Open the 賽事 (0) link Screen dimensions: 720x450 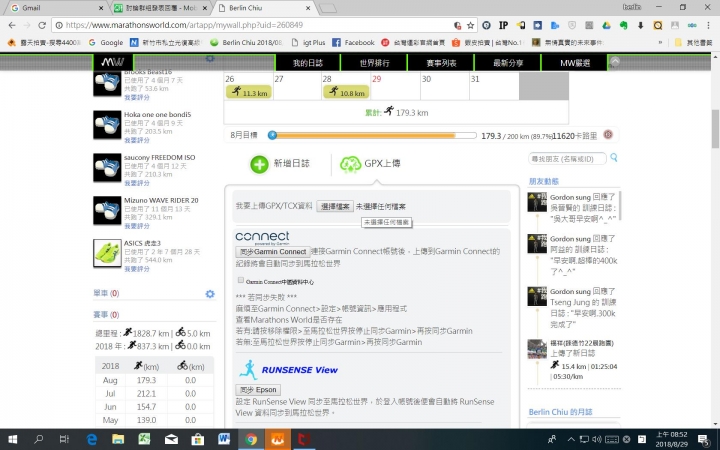click(x=106, y=315)
